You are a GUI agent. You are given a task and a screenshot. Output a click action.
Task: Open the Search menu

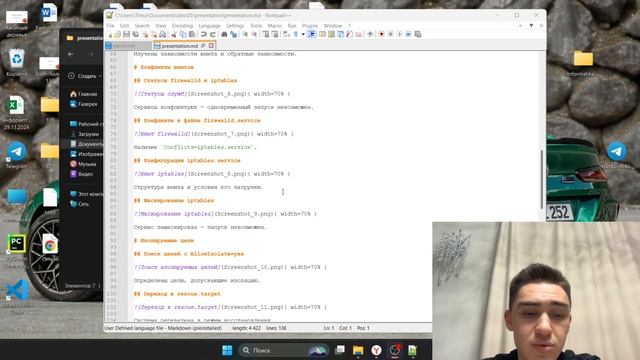point(142,26)
